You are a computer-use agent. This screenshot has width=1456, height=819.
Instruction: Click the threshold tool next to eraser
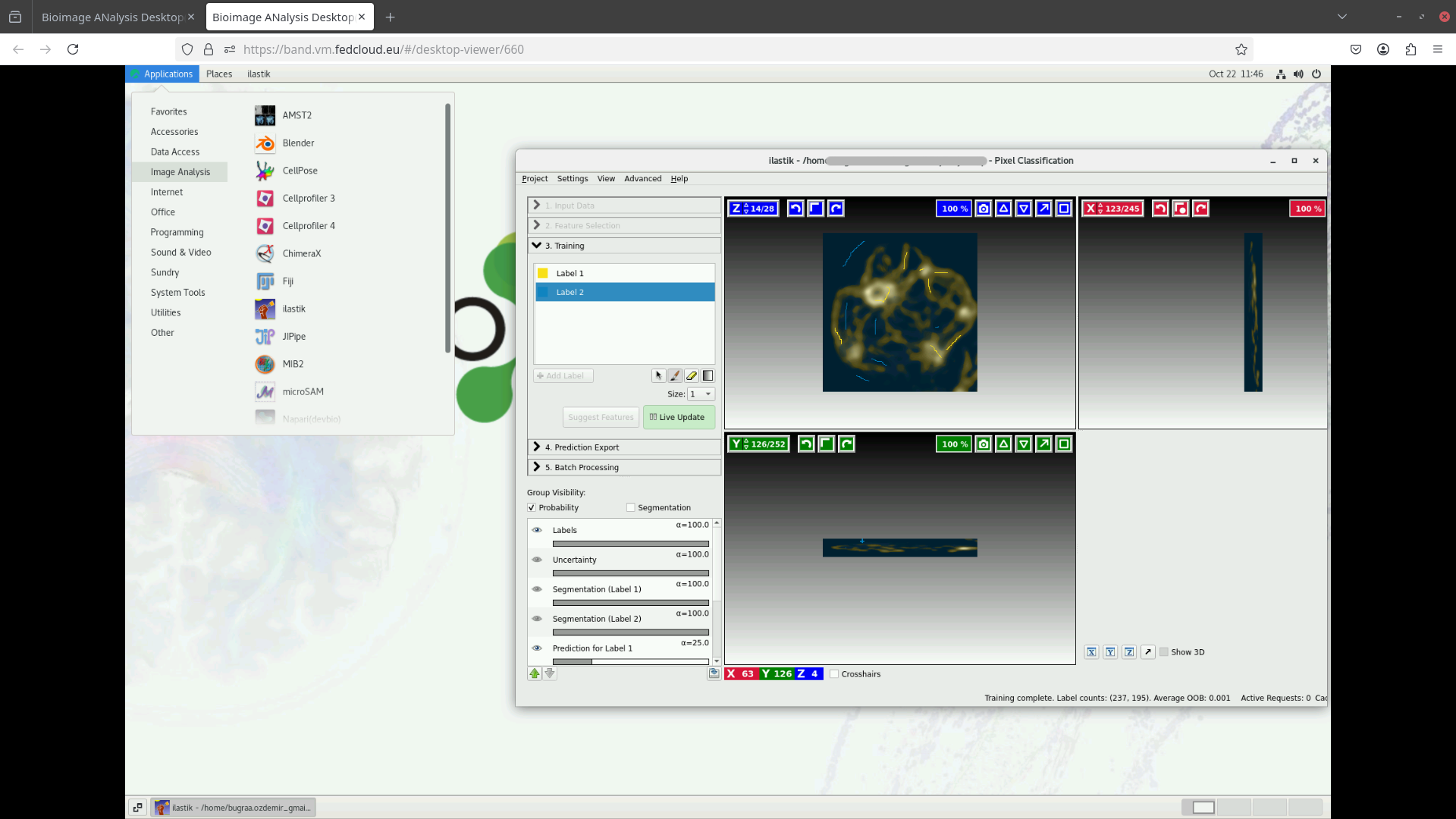tap(708, 375)
